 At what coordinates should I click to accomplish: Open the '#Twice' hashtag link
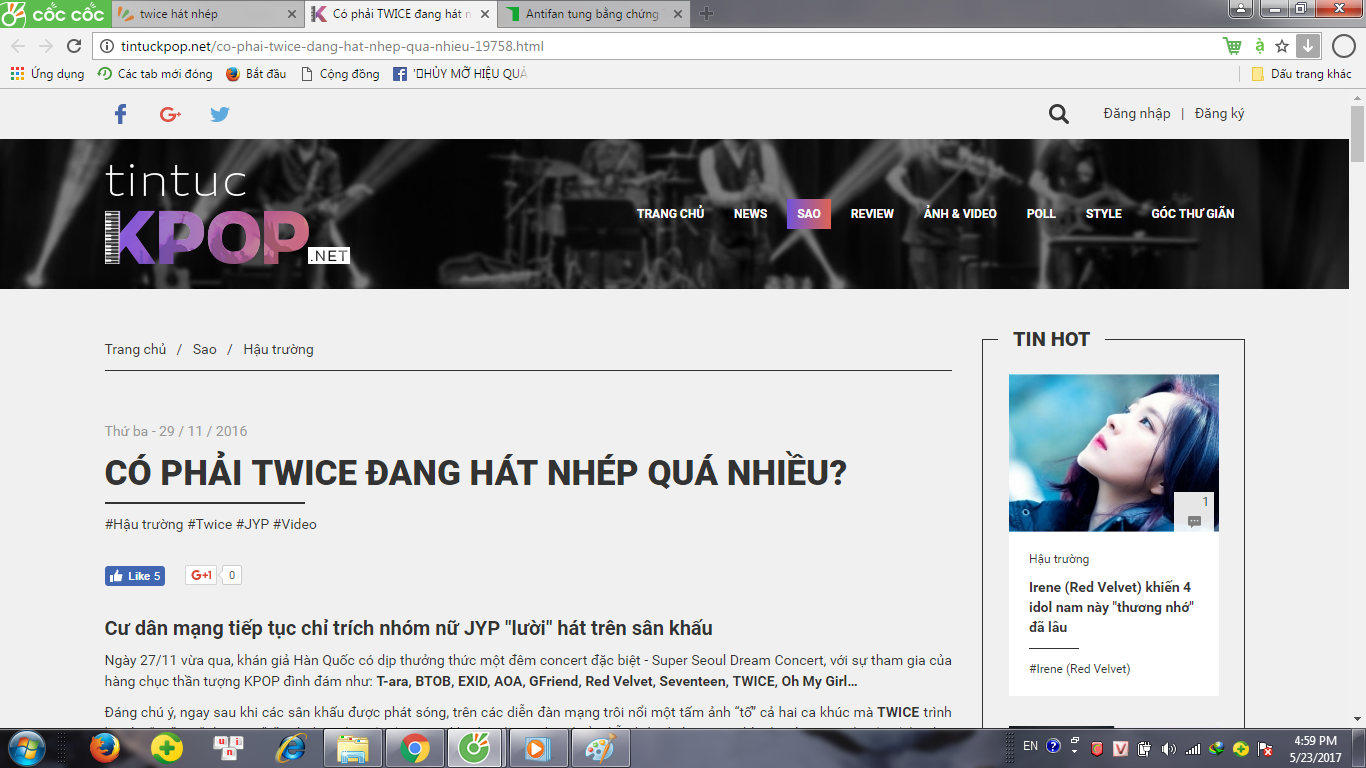pos(210,524)
